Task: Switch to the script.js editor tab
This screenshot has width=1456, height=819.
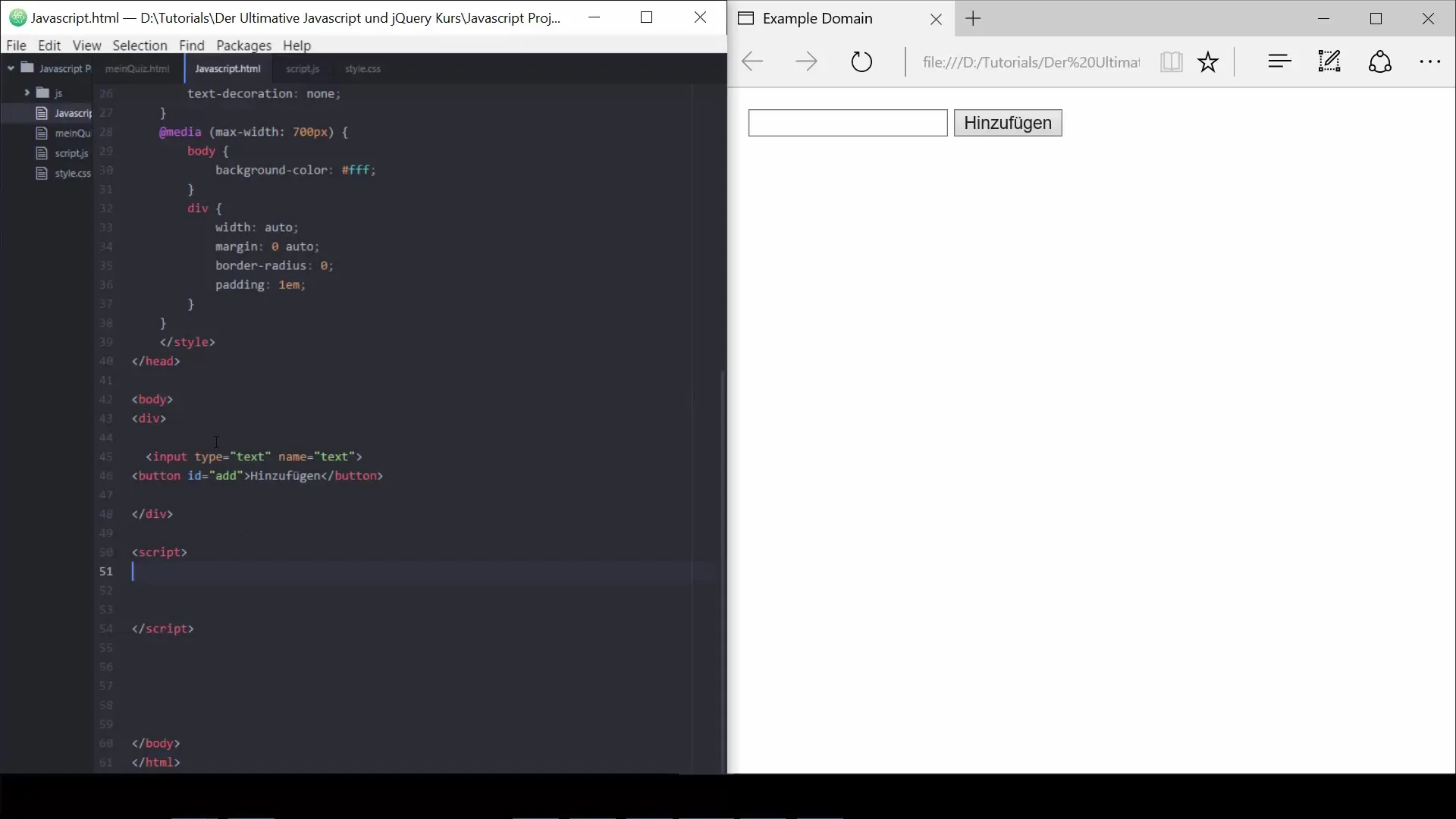Action: (x=303, y=69)
